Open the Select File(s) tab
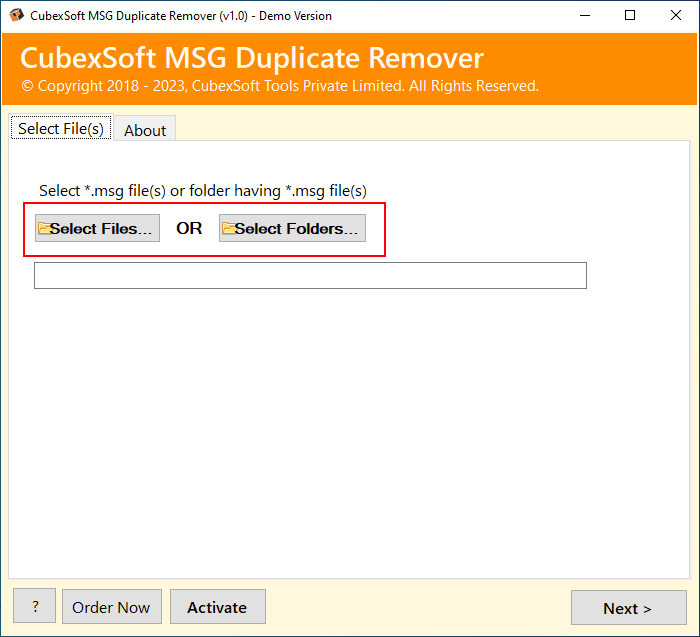 pyautogui.click(x=61, y=128)
